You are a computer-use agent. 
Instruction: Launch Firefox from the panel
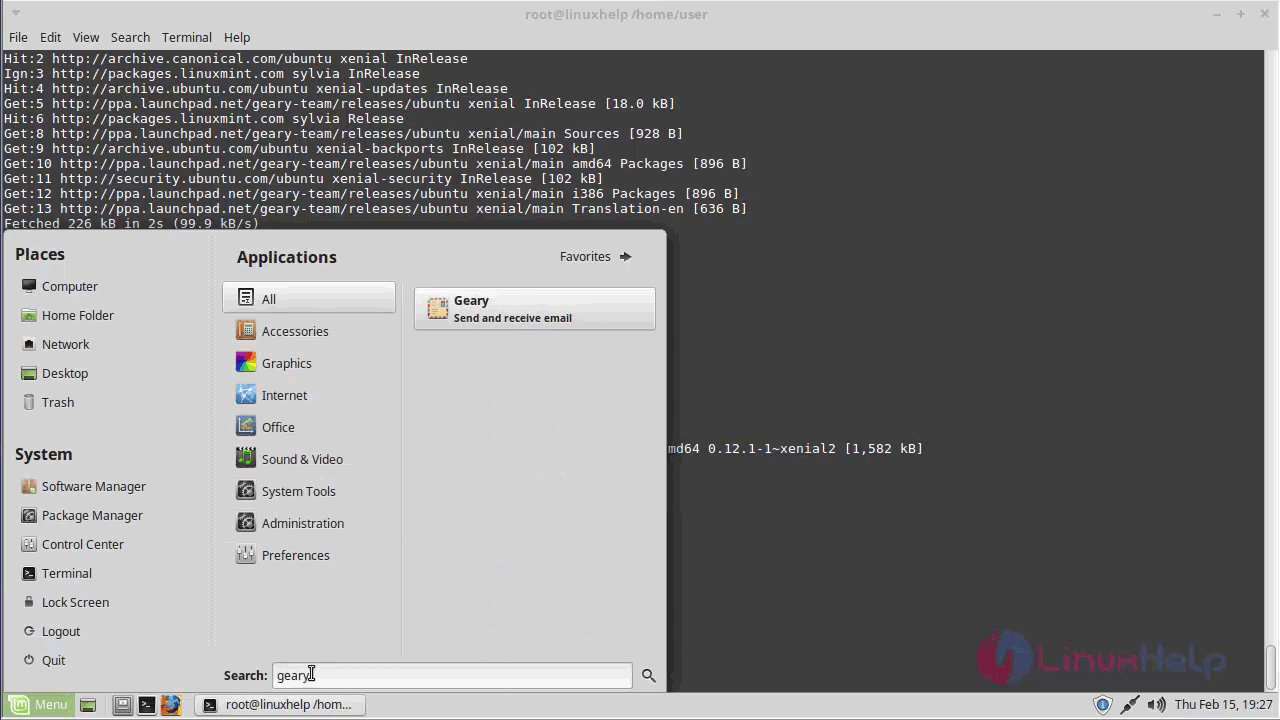[x=170, y=705]
